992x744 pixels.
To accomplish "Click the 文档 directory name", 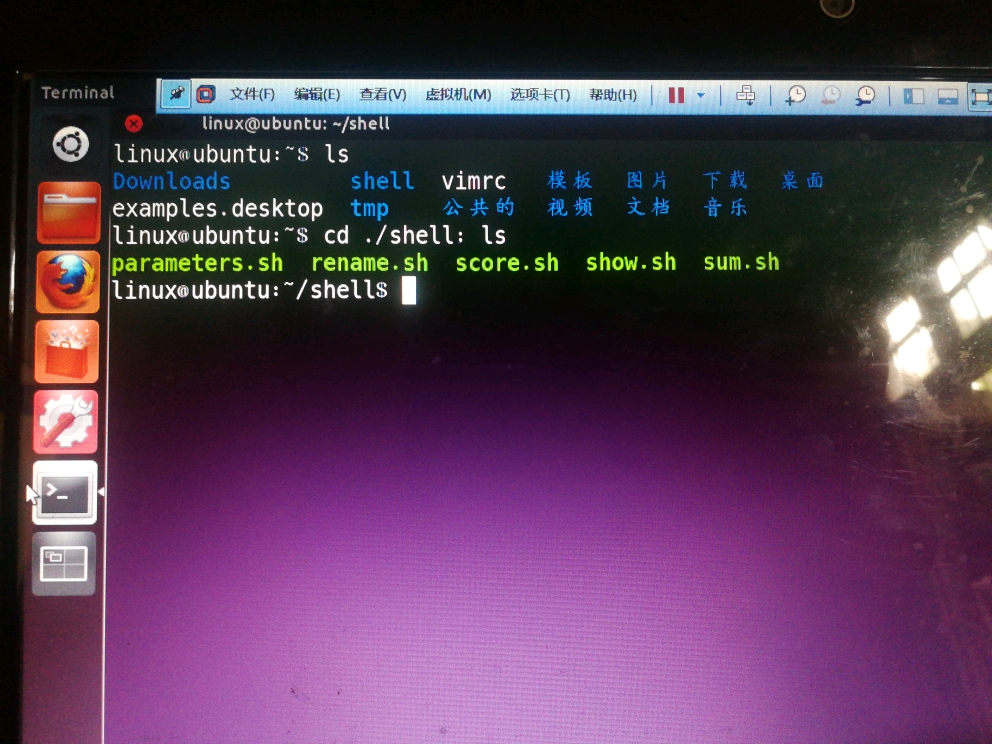I will point(647,207).
